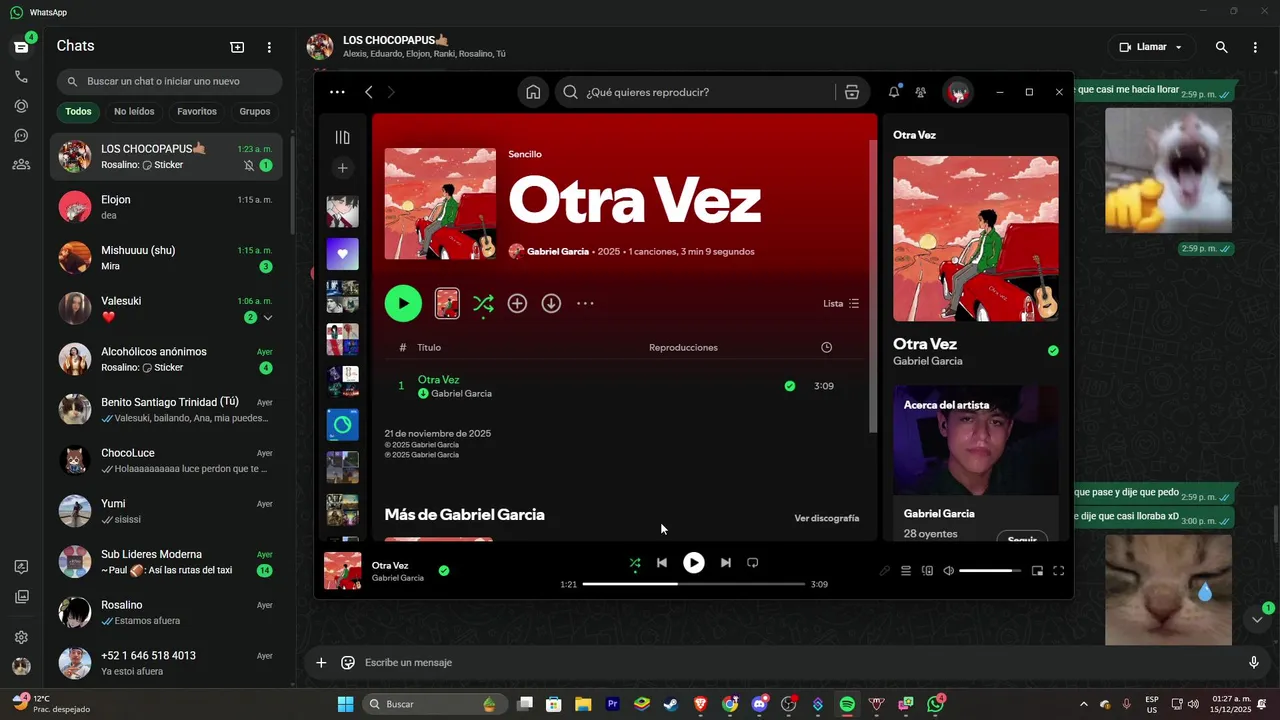Open the Spotify queue icon

tap(906, 571)
